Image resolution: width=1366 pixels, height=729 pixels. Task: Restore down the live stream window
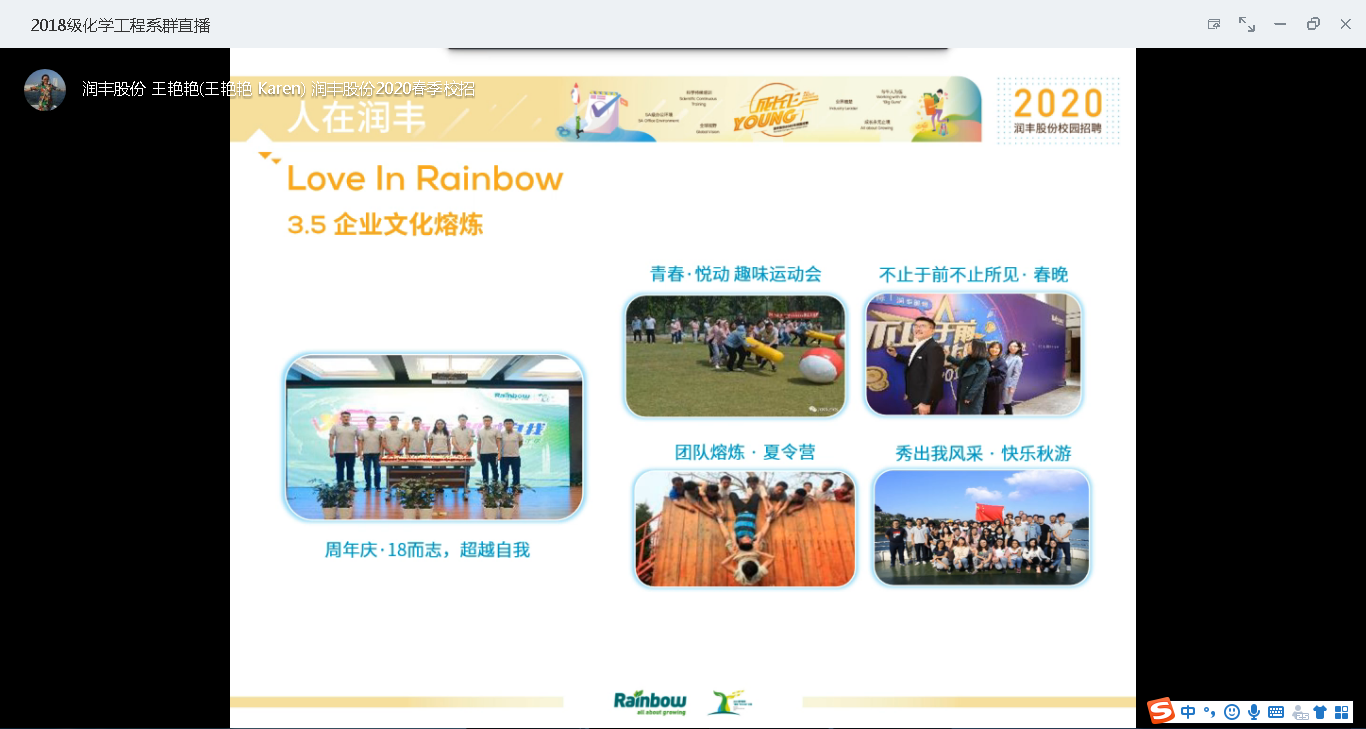pyautogui.click(x=1313, y=24)
